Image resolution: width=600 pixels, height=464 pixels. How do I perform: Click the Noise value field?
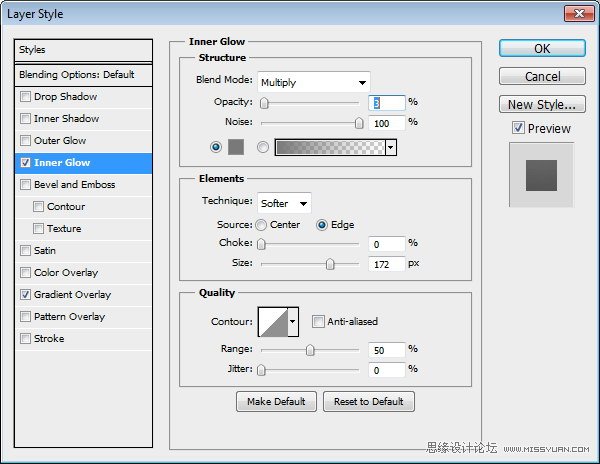(386, 123)
